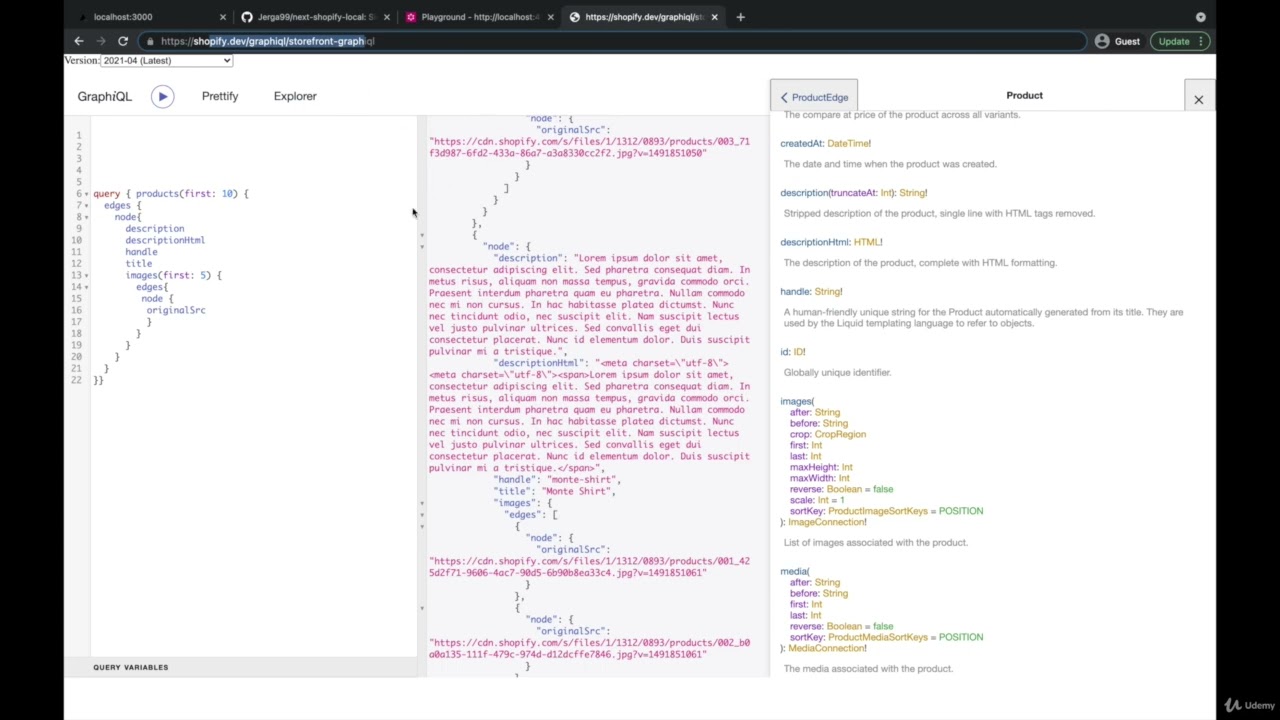The width and height of the screenshot is (1280, 720).
Task: Open the descriptionHtml field link
Action: 815,242
